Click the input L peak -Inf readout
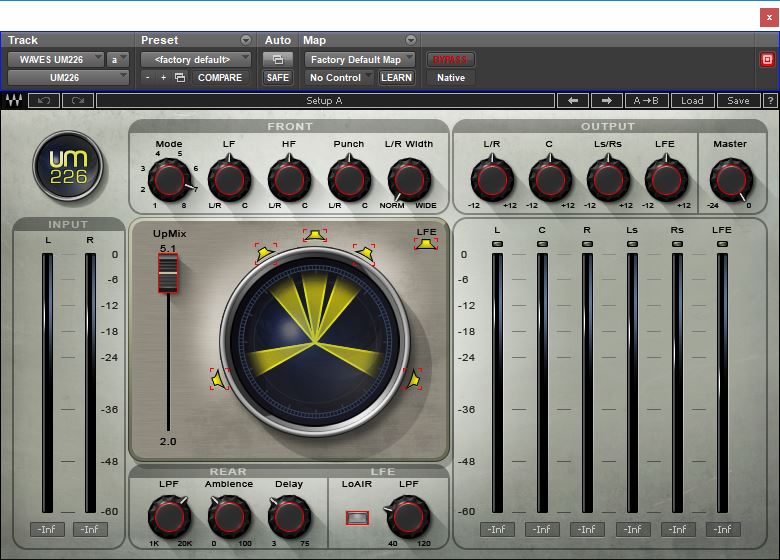780x560 pixels. 47,530
